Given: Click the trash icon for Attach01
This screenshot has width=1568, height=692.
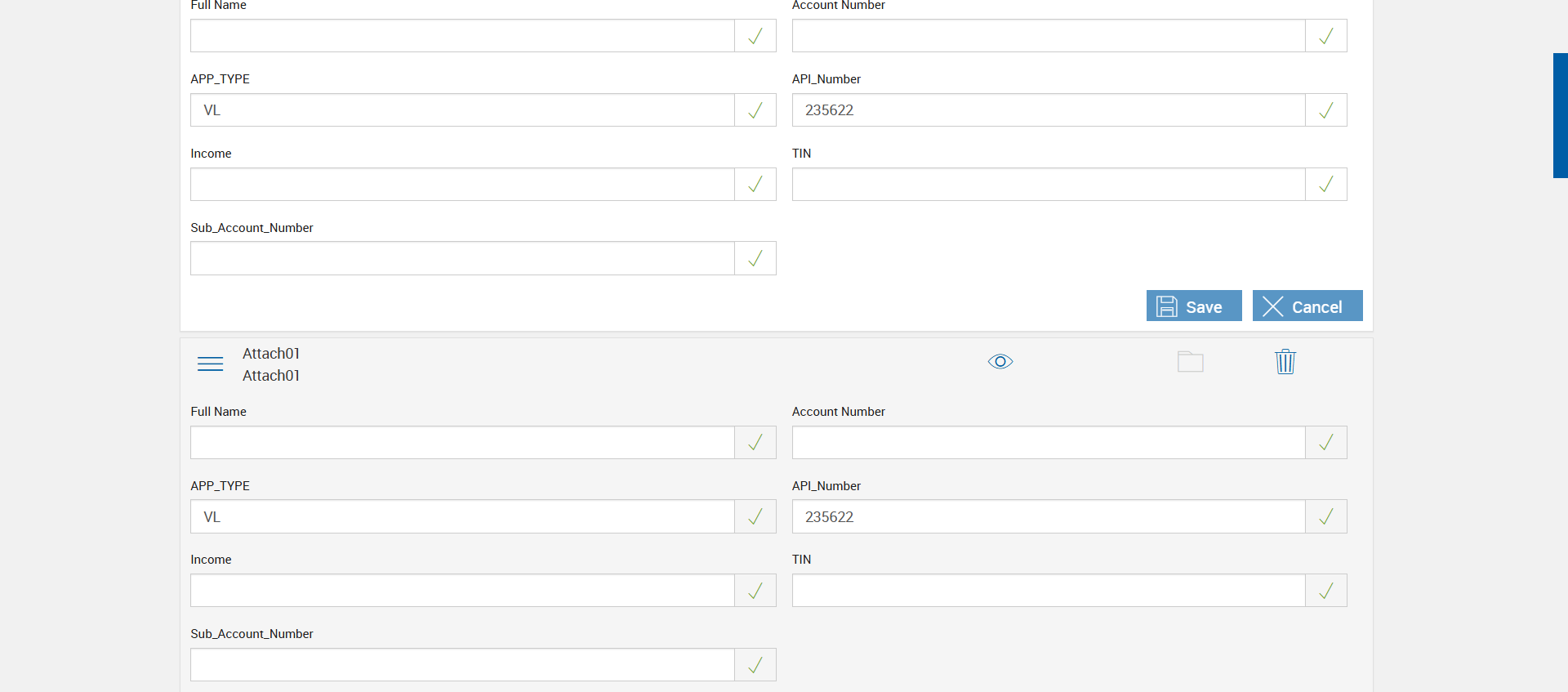Looking at the screenshot, I should [x=1285, y=361].
